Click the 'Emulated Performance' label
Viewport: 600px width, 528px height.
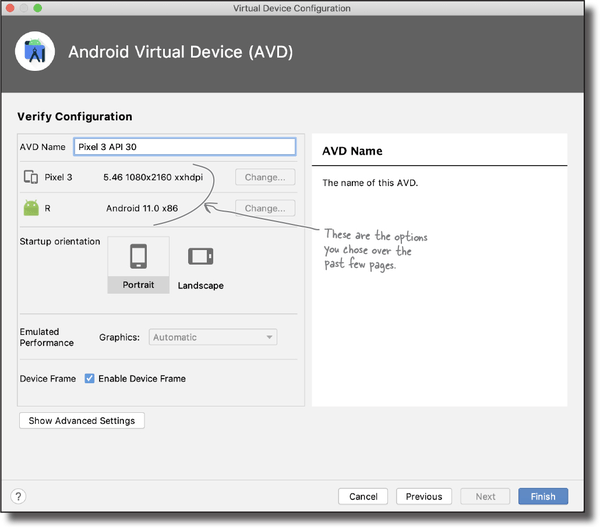[47, 337]
